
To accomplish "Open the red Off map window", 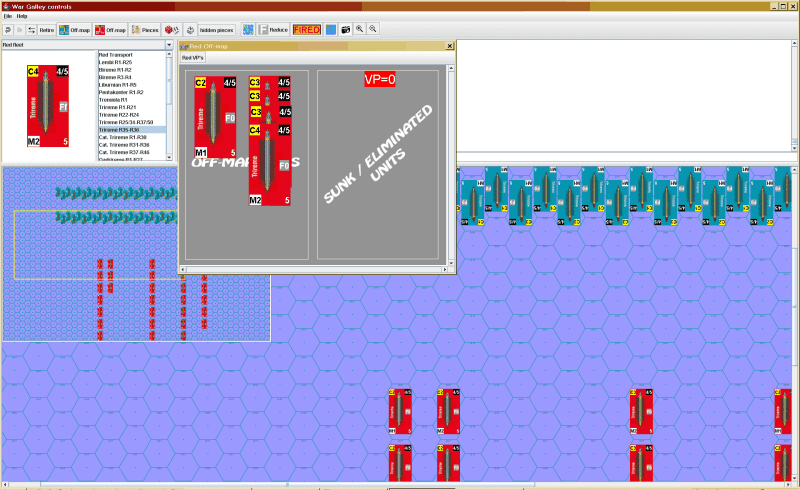I will pyautogui.click(x=110, y=30).
